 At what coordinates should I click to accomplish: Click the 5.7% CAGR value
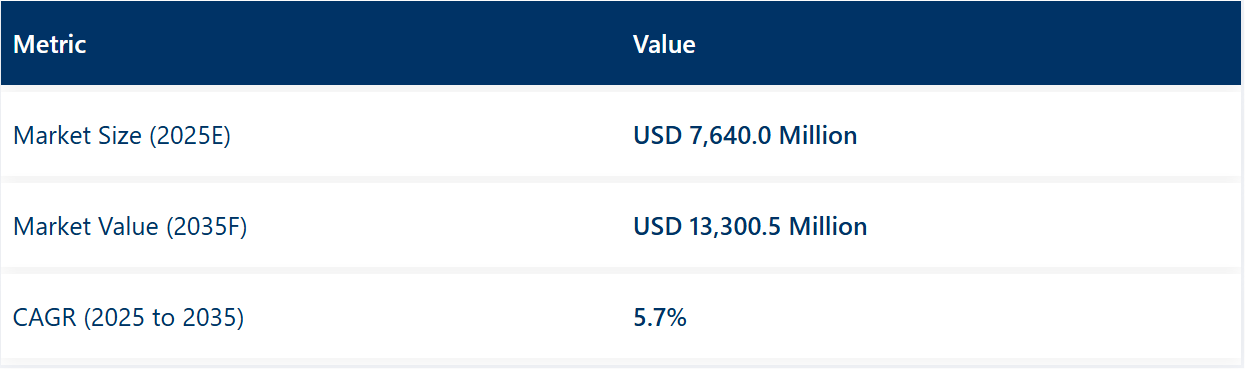point(660,318)
